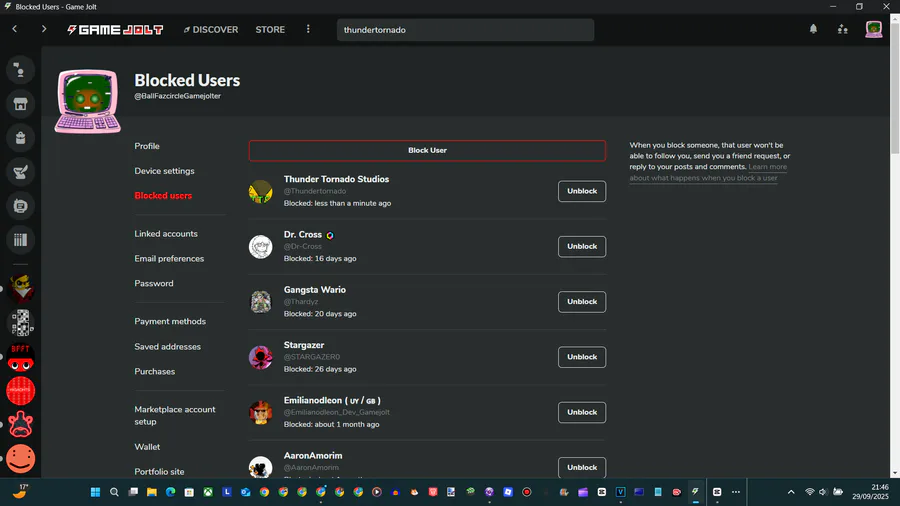Screen dimensions: 900x506
Task: Open the Store page
Action: pos(270,29)
